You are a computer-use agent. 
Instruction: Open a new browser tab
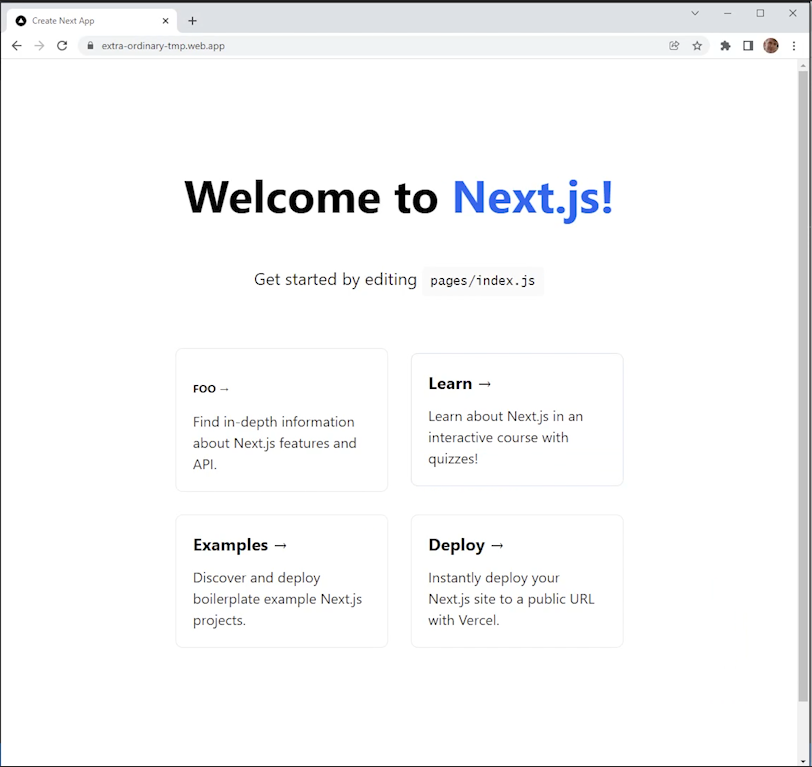point(193,20)
